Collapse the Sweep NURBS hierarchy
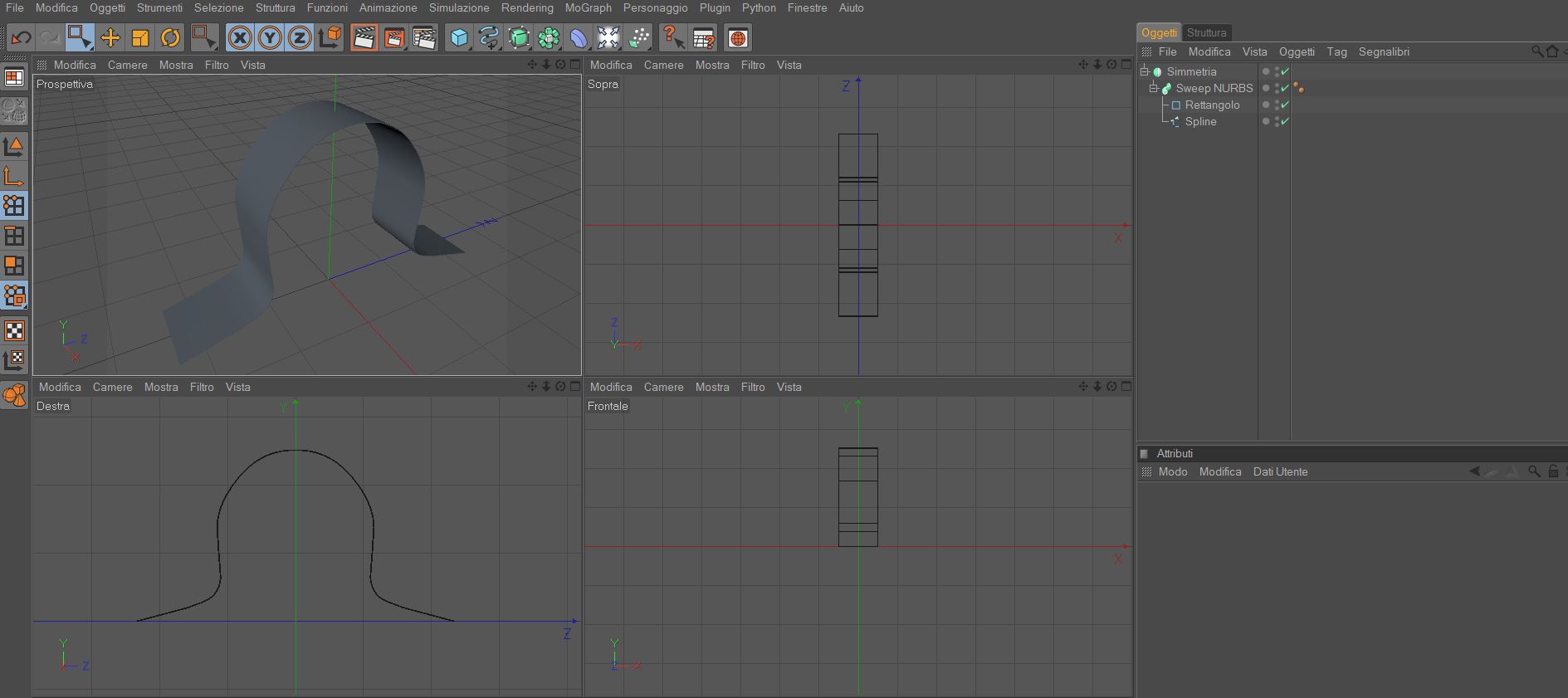Viewport: 1568px width, 698px height. [x=1154, y=88]
